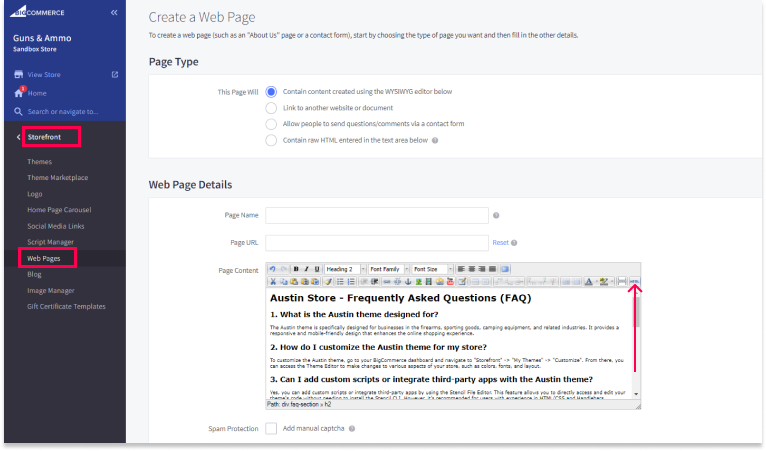Apply underline formatting in the editor toolbar
This screenshot has height=451, width=766.
[317, 269]
